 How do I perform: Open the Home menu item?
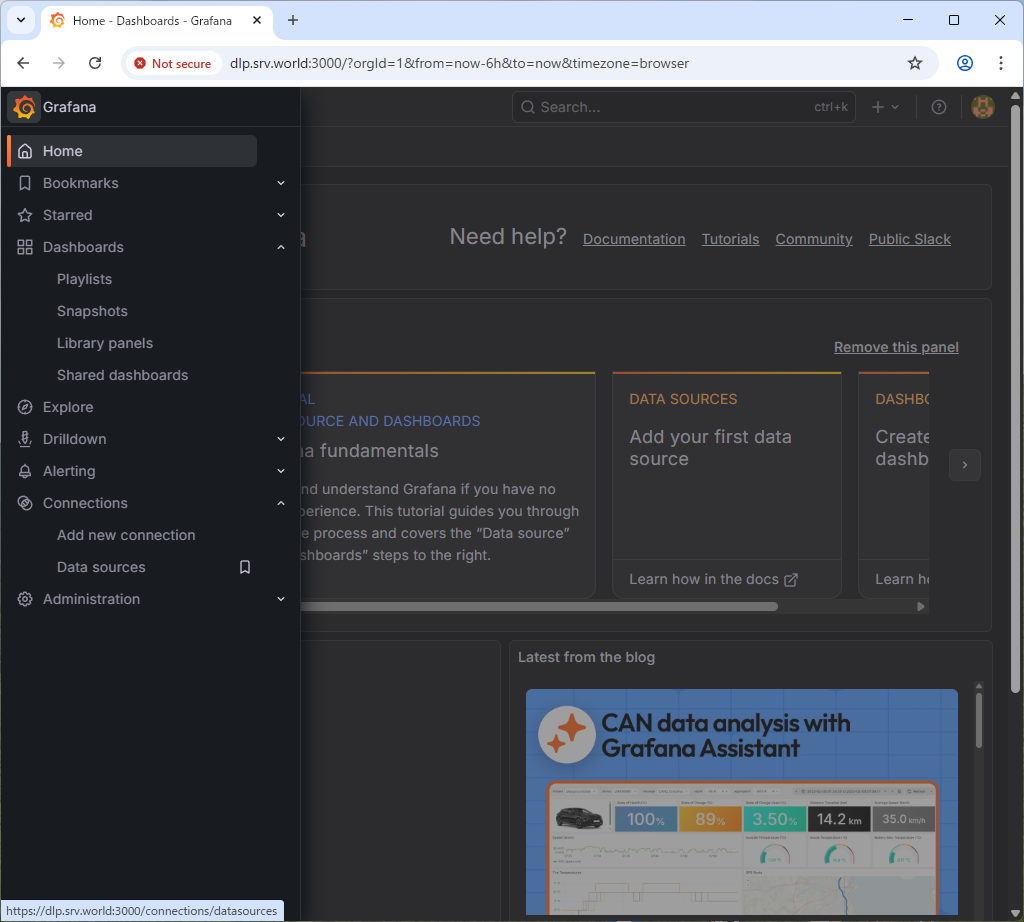132,151
